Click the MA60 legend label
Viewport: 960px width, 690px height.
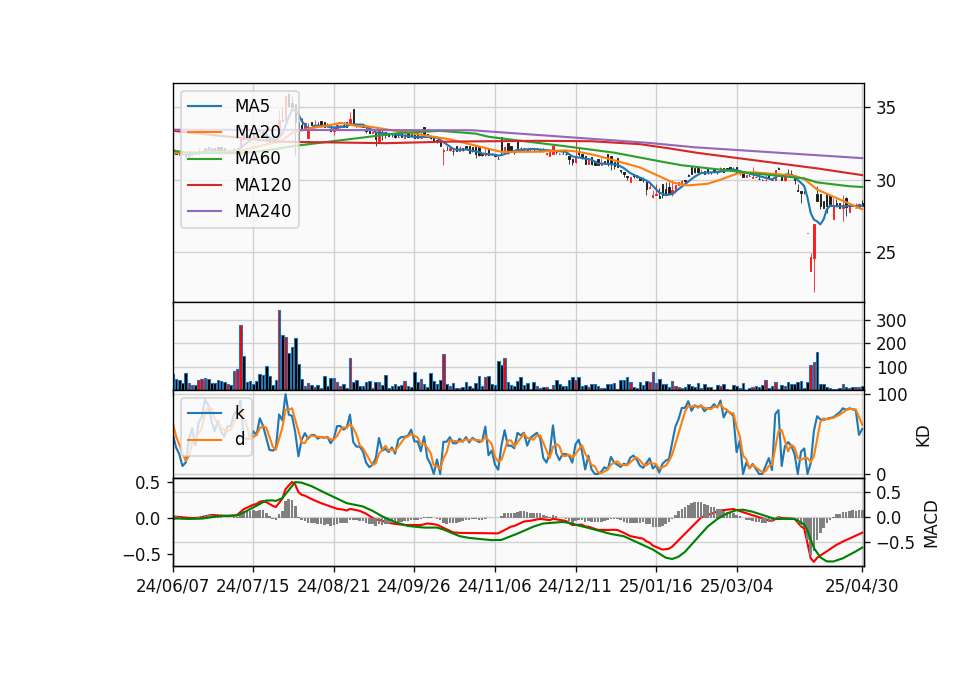[x=257, y=159]
